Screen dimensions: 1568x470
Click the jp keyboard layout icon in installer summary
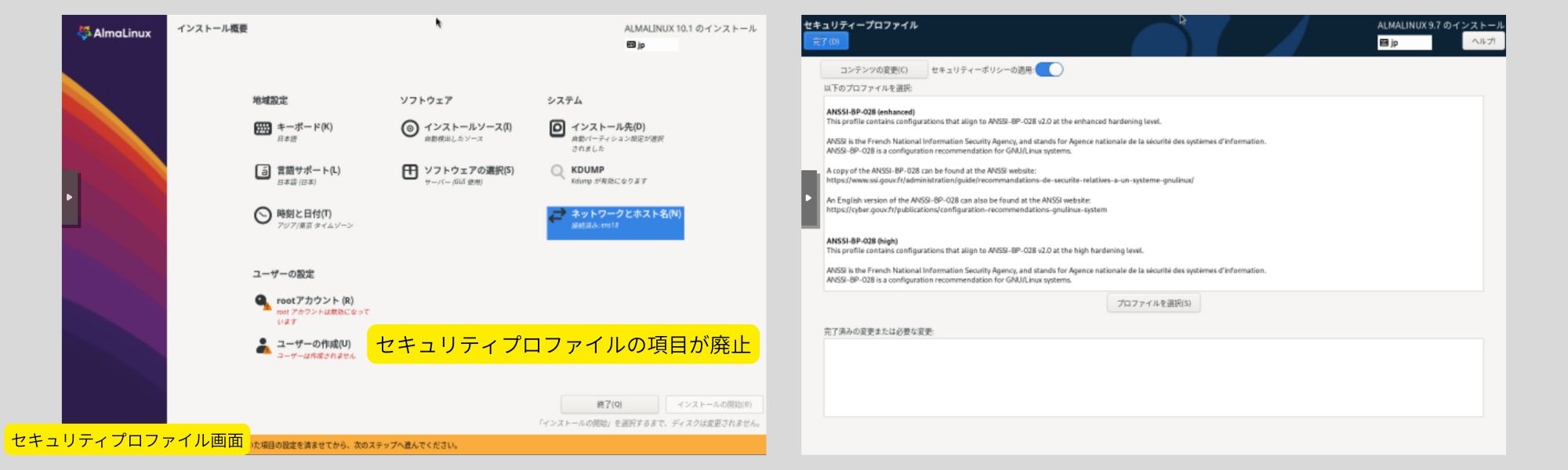[x=630, y=45]
